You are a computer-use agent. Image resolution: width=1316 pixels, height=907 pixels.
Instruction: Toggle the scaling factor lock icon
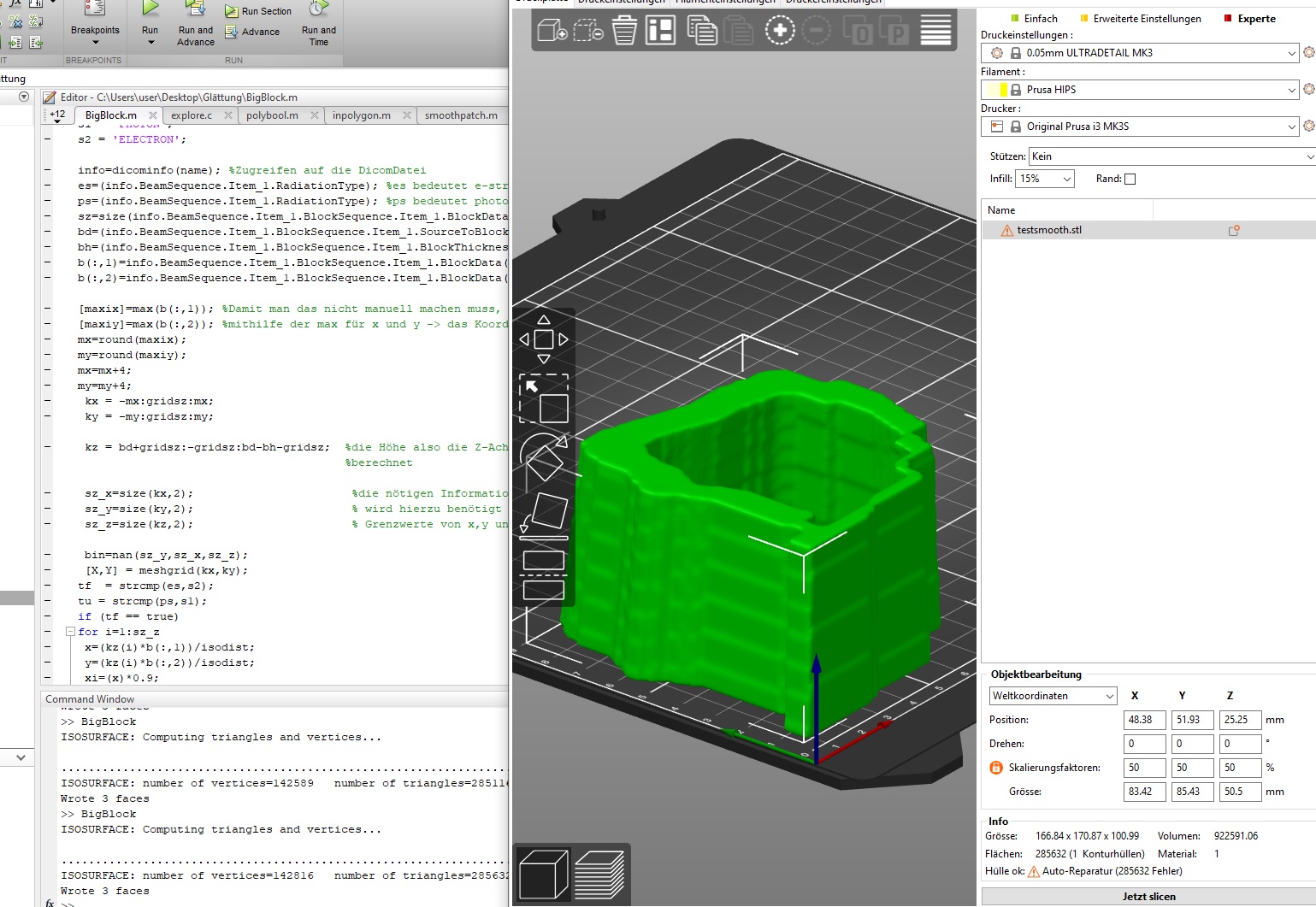tap(996, 768)
